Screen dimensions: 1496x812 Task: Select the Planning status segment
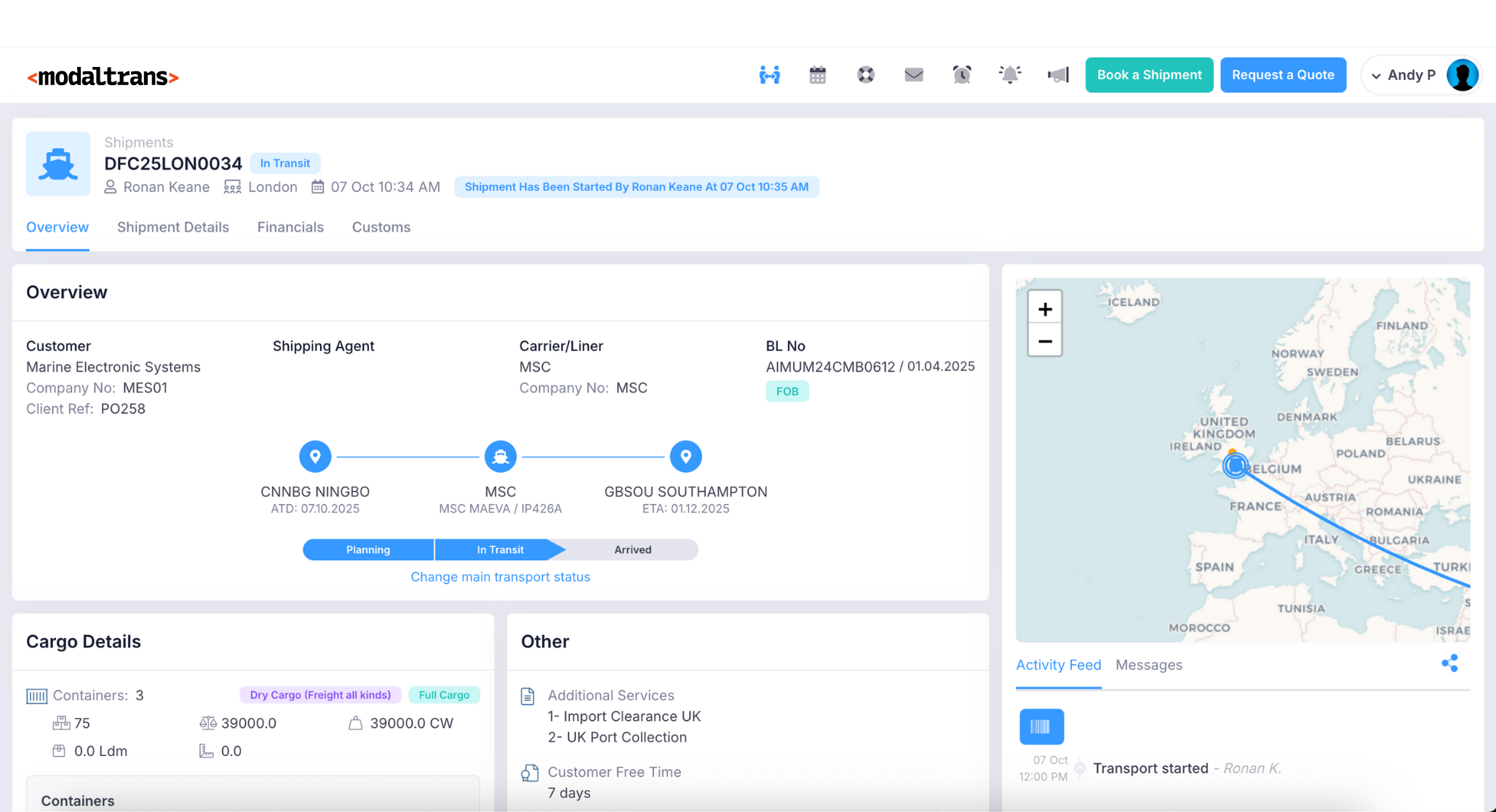click(367, 549)
